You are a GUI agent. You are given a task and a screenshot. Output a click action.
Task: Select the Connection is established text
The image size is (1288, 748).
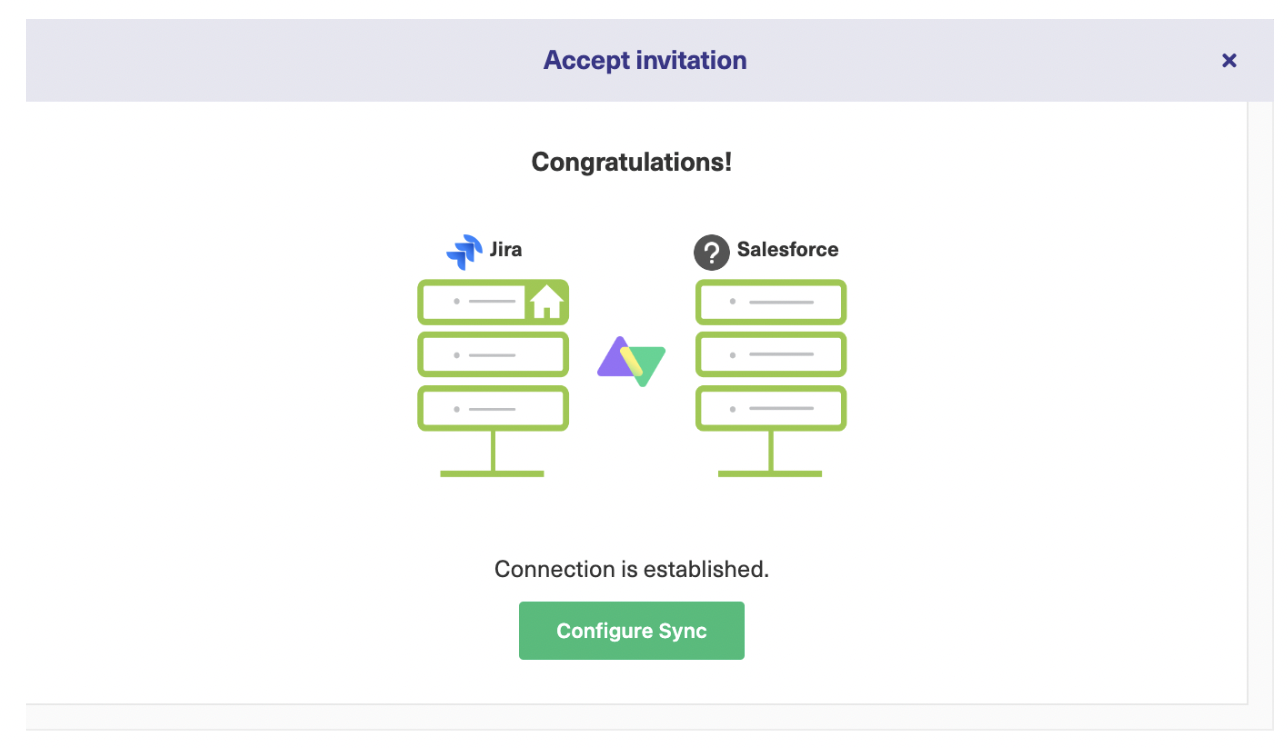[x=631, y=569]
